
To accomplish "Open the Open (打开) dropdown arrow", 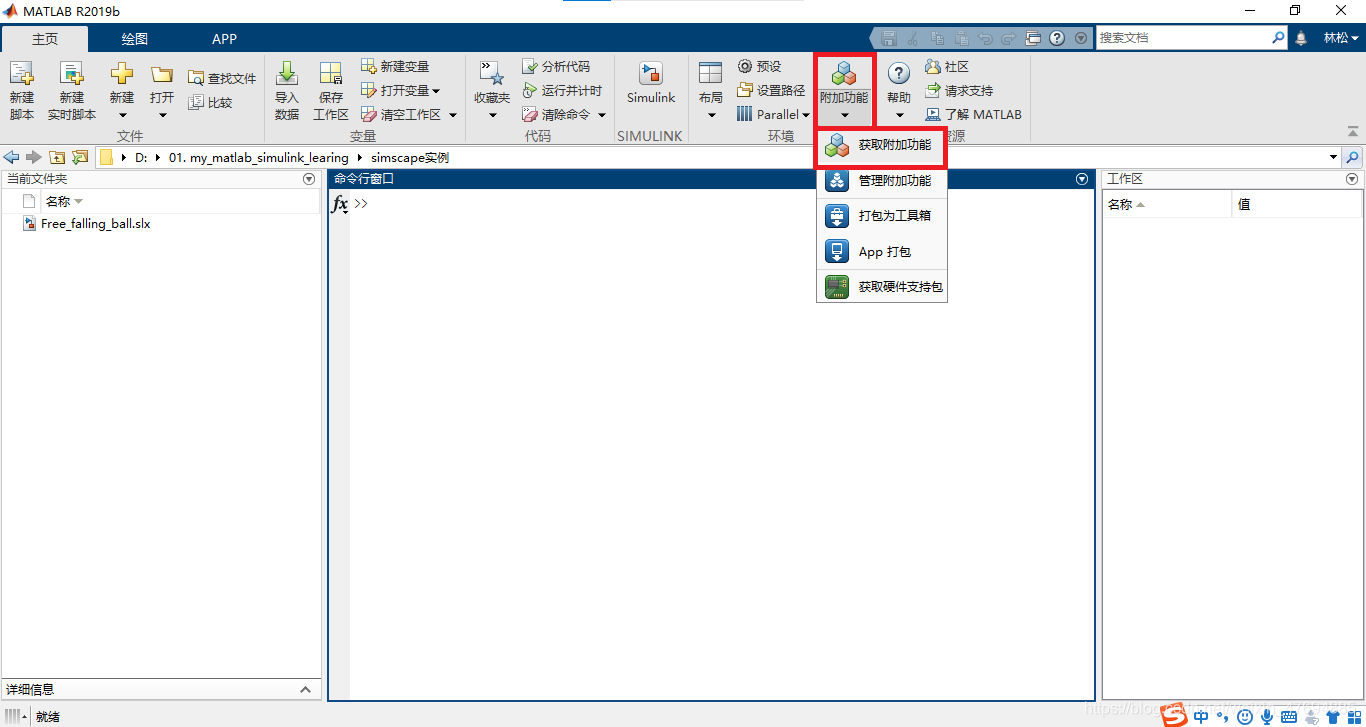I will tap(162, 115).
